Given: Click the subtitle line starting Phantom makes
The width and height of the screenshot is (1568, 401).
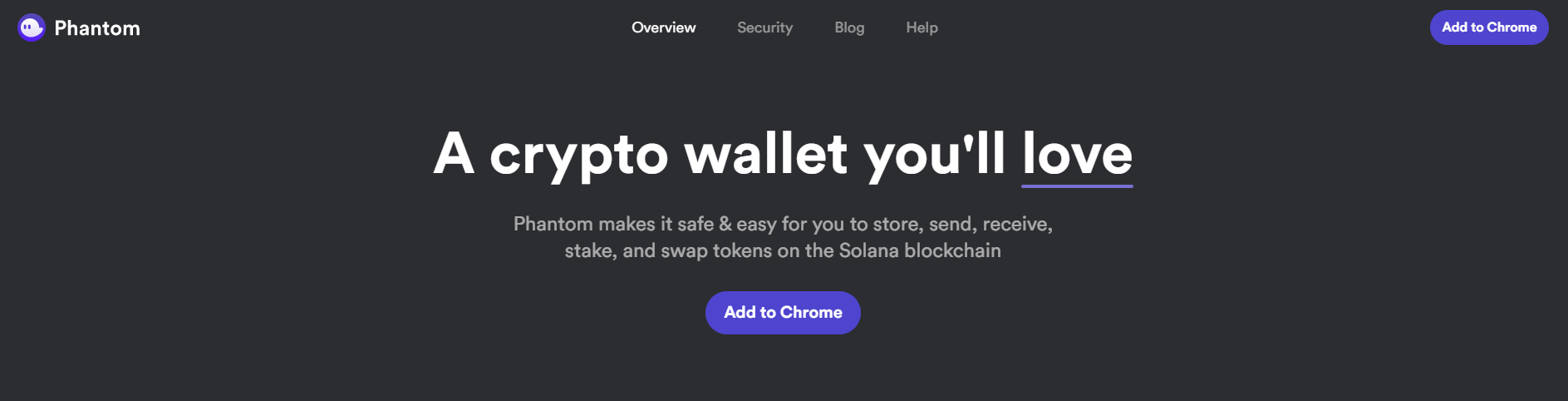Looking at the screenshot, I should click(783, 224).
